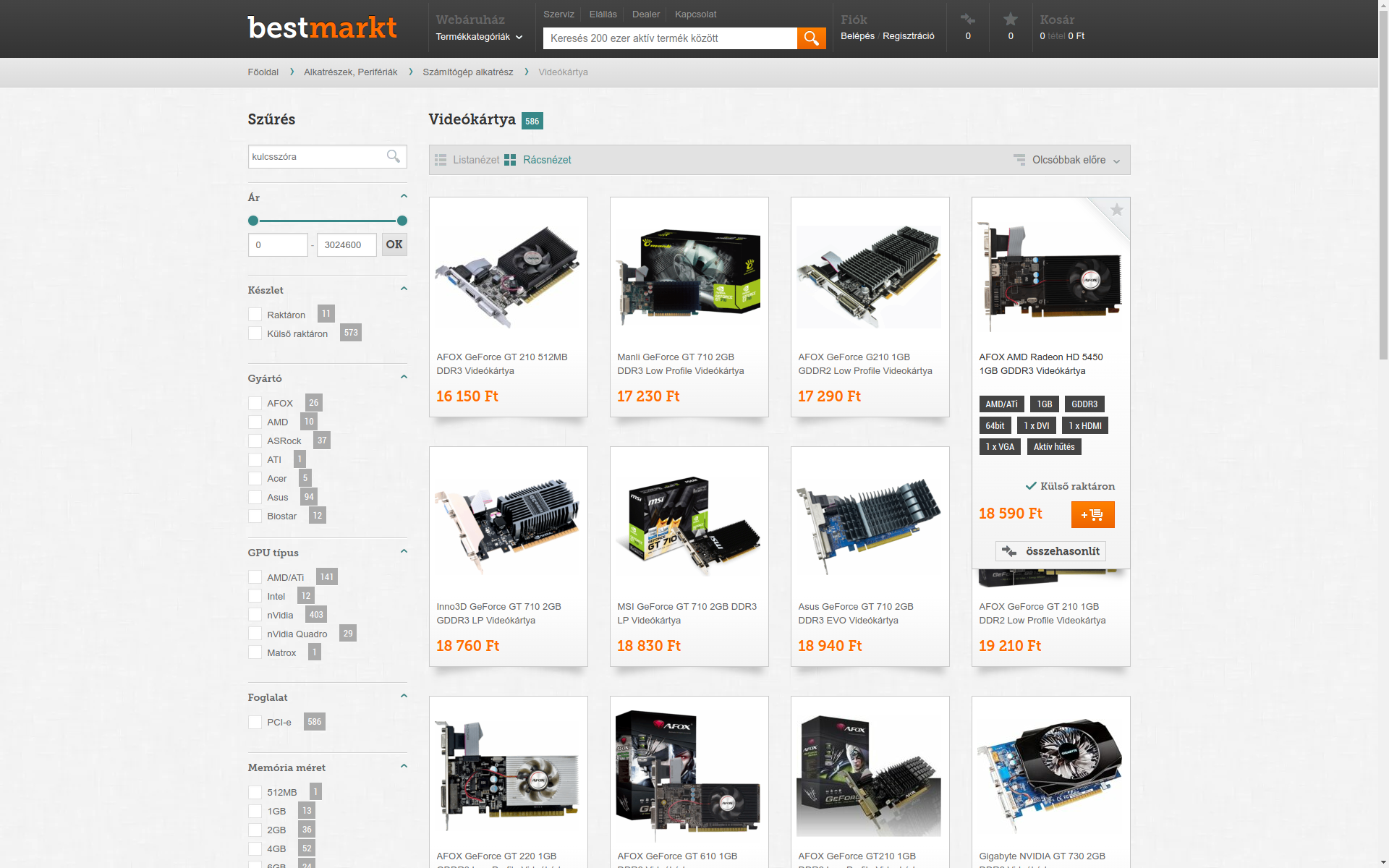Open the Szerviz menu item
Image resolution: width=1389 pixels, height=868 pixels.
[558, 14]
